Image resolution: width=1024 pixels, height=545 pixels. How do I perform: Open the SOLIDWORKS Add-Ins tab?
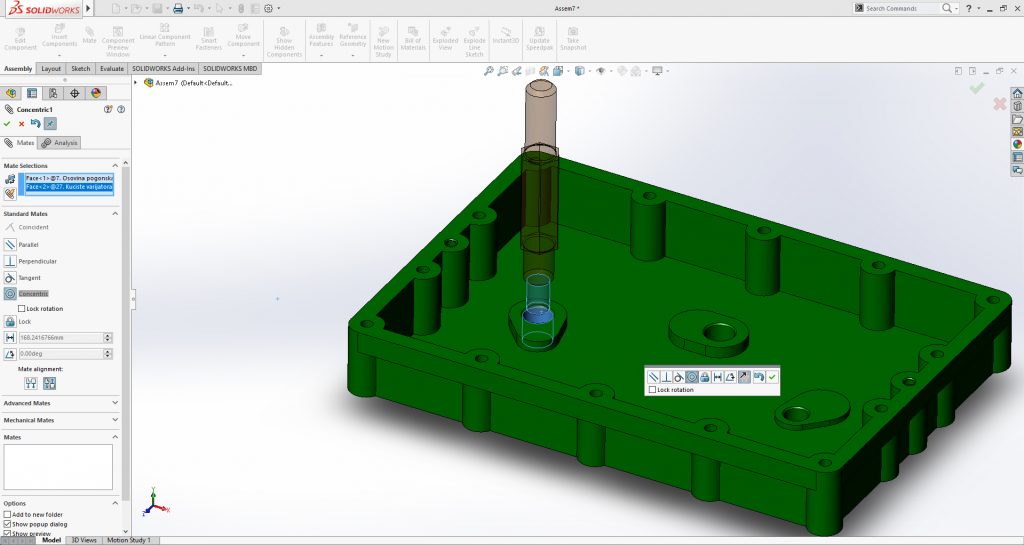[163, 69]
